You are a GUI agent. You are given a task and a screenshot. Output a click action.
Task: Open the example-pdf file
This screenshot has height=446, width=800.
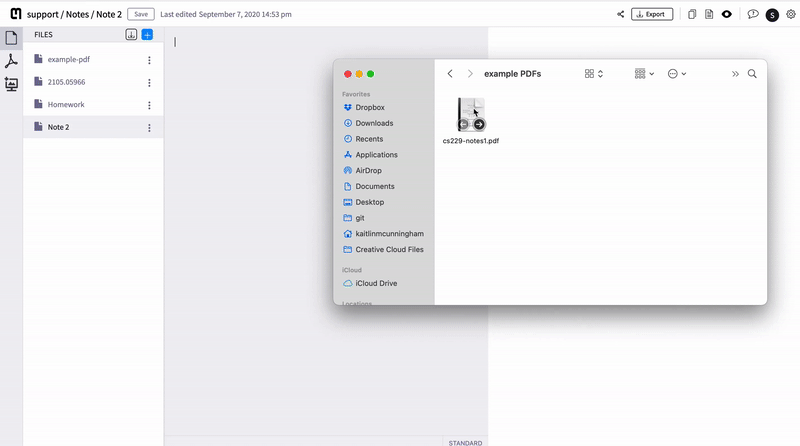(93, 59)
